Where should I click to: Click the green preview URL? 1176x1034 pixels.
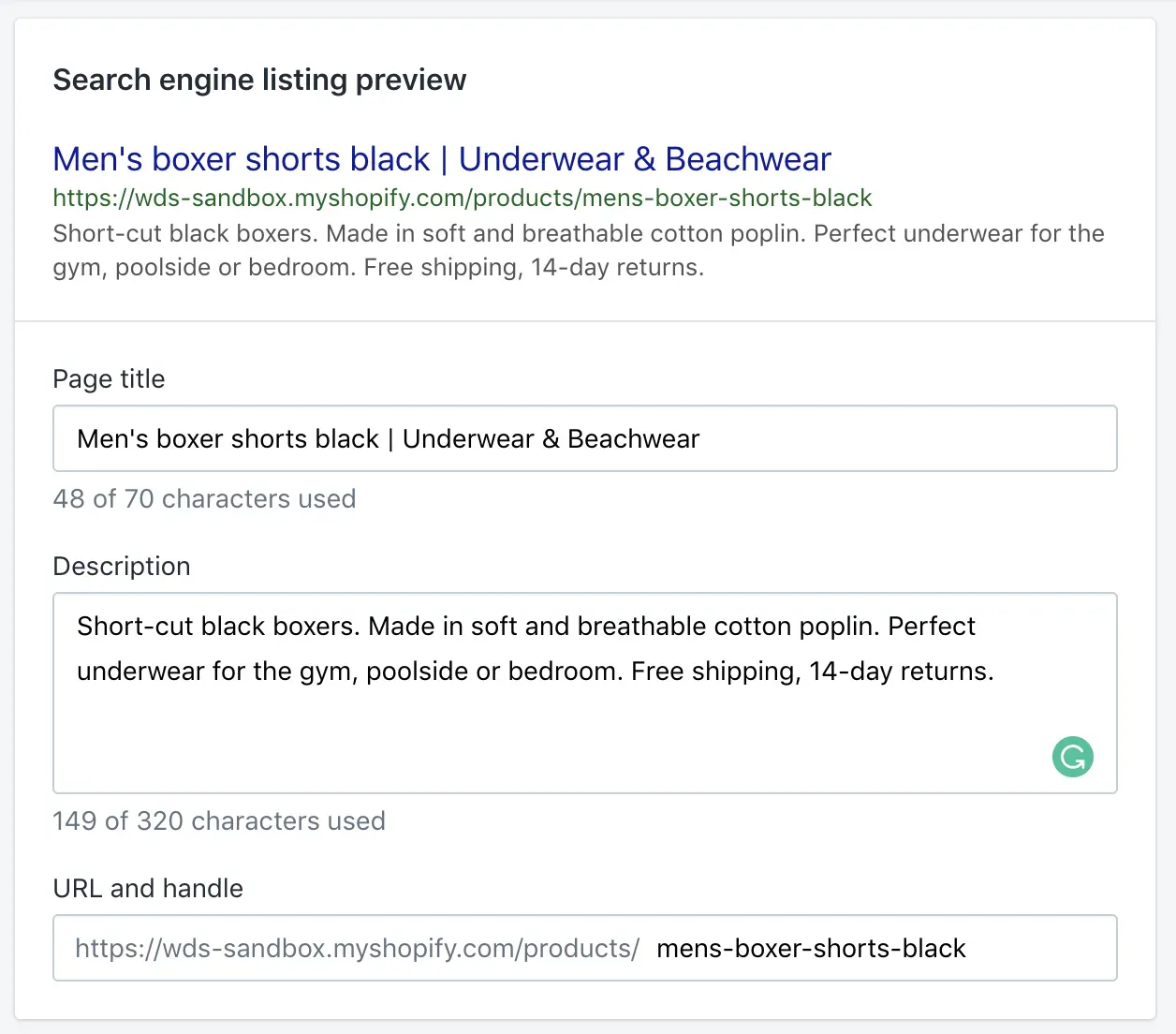coord(462,199)
